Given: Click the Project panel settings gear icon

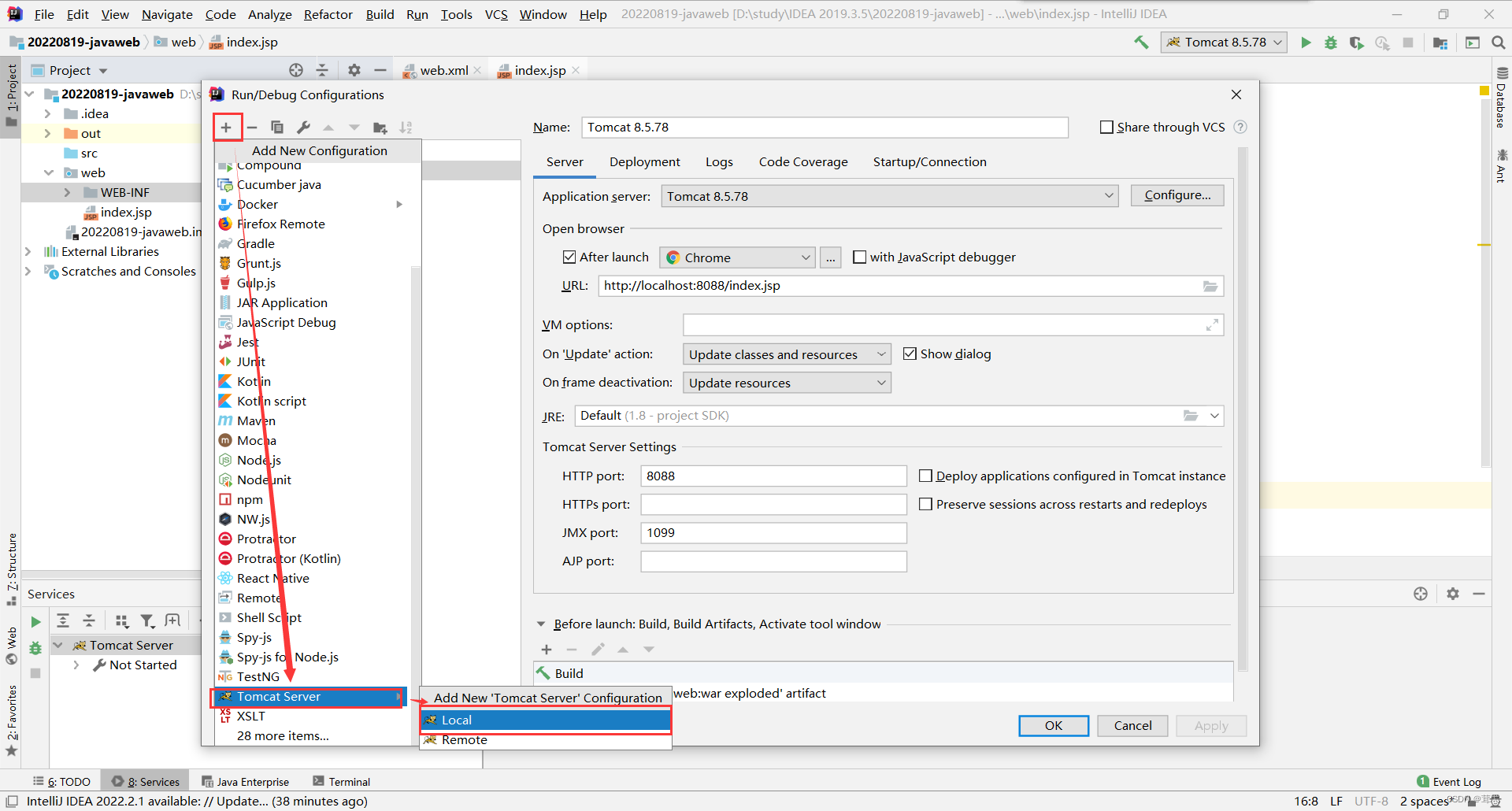Looking at the screenshot, I should [354, 70].
